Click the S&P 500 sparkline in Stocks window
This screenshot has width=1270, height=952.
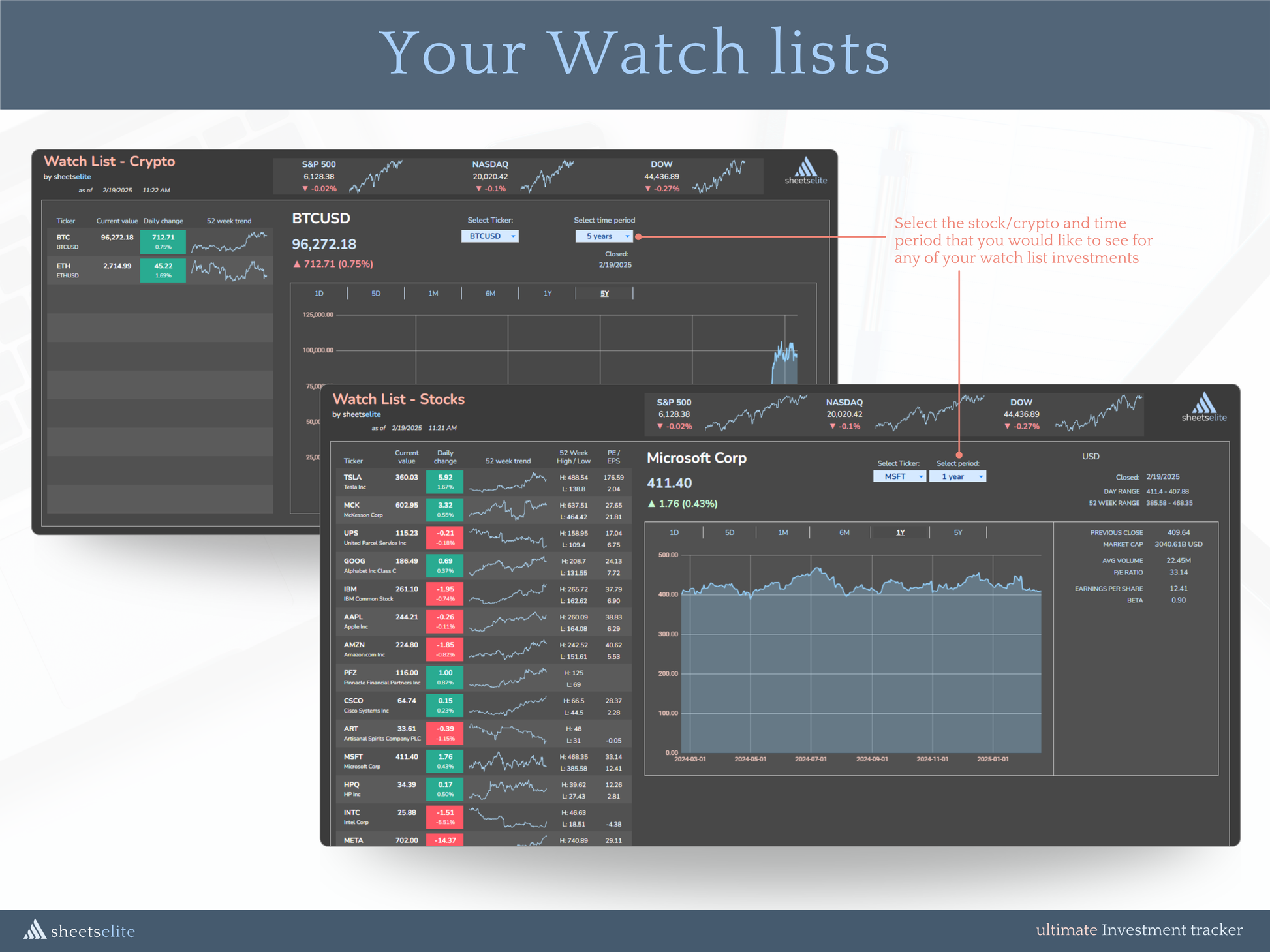[756, 413]
